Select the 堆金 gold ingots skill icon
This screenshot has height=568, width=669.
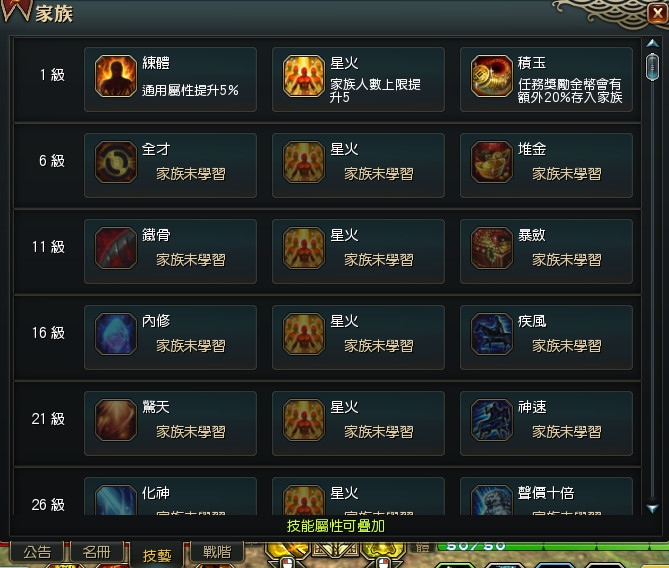[492, 162]
